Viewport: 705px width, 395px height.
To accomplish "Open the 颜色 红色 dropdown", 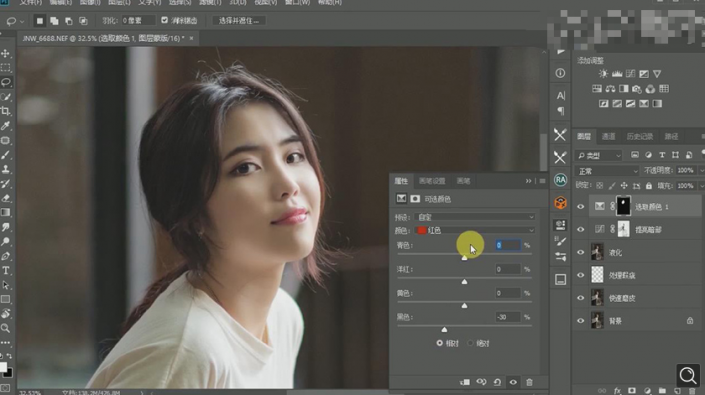I will [475, 231].
